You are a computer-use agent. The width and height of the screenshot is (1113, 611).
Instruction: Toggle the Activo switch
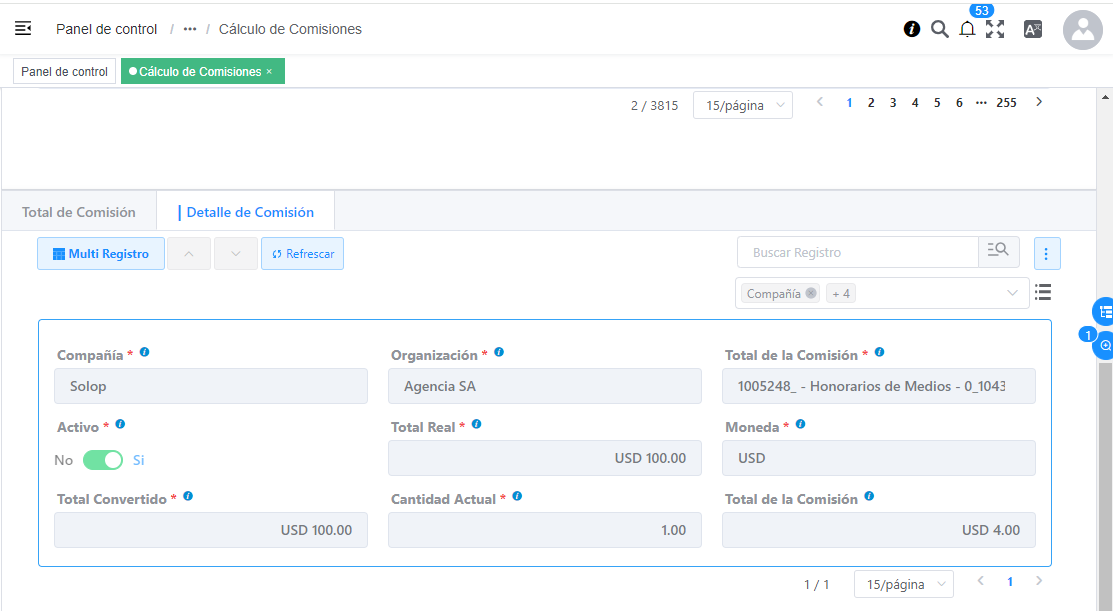102,460
